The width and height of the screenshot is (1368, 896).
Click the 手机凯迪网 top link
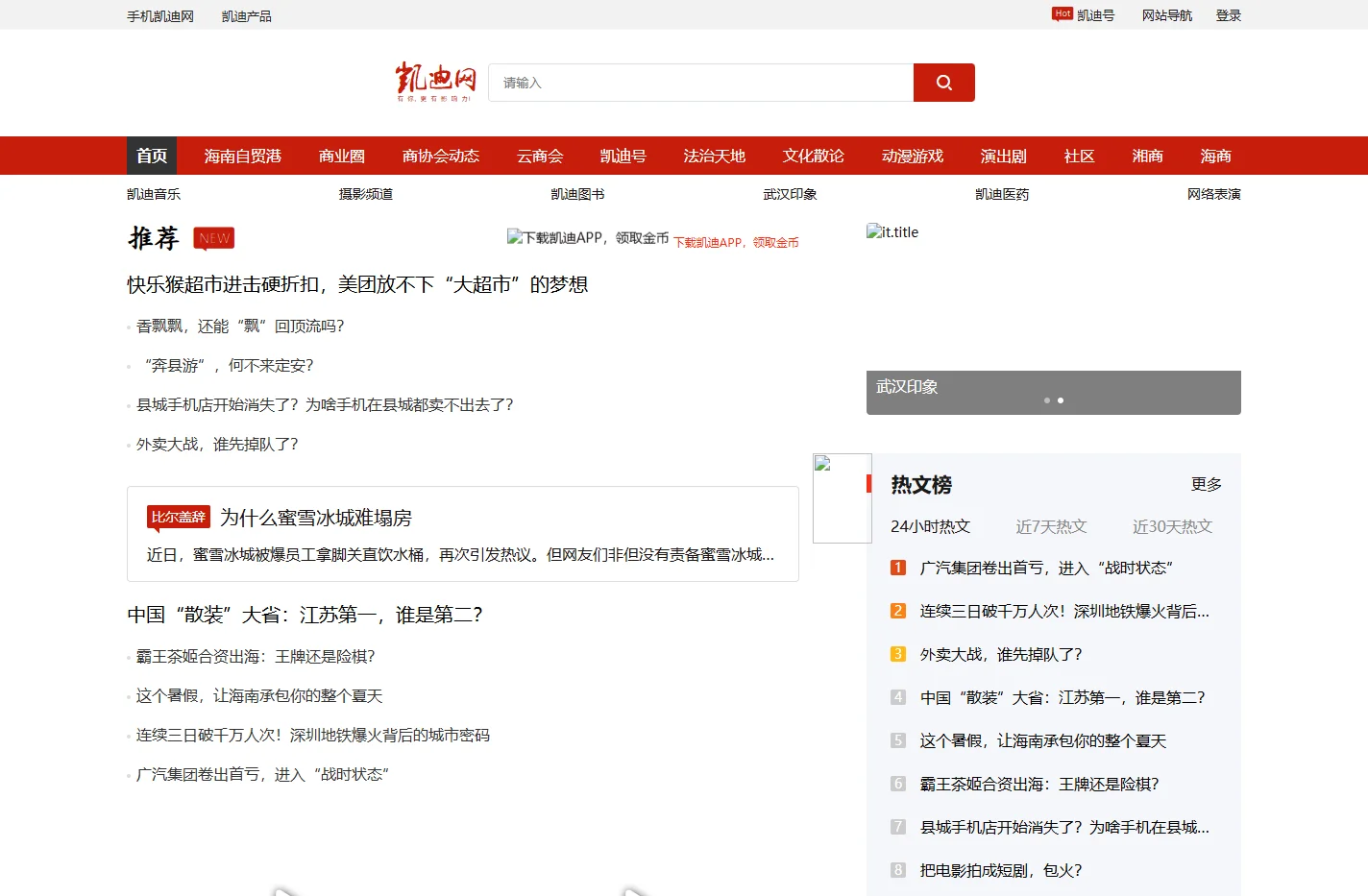coord(160,15)
